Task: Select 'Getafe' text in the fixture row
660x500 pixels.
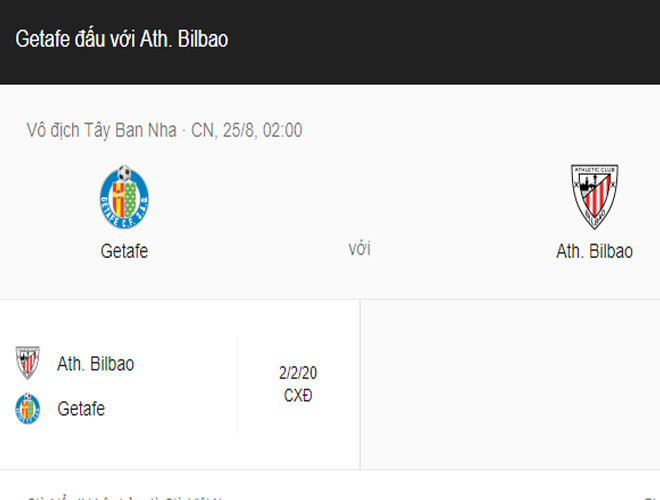Action: click(x=81, y=409)
